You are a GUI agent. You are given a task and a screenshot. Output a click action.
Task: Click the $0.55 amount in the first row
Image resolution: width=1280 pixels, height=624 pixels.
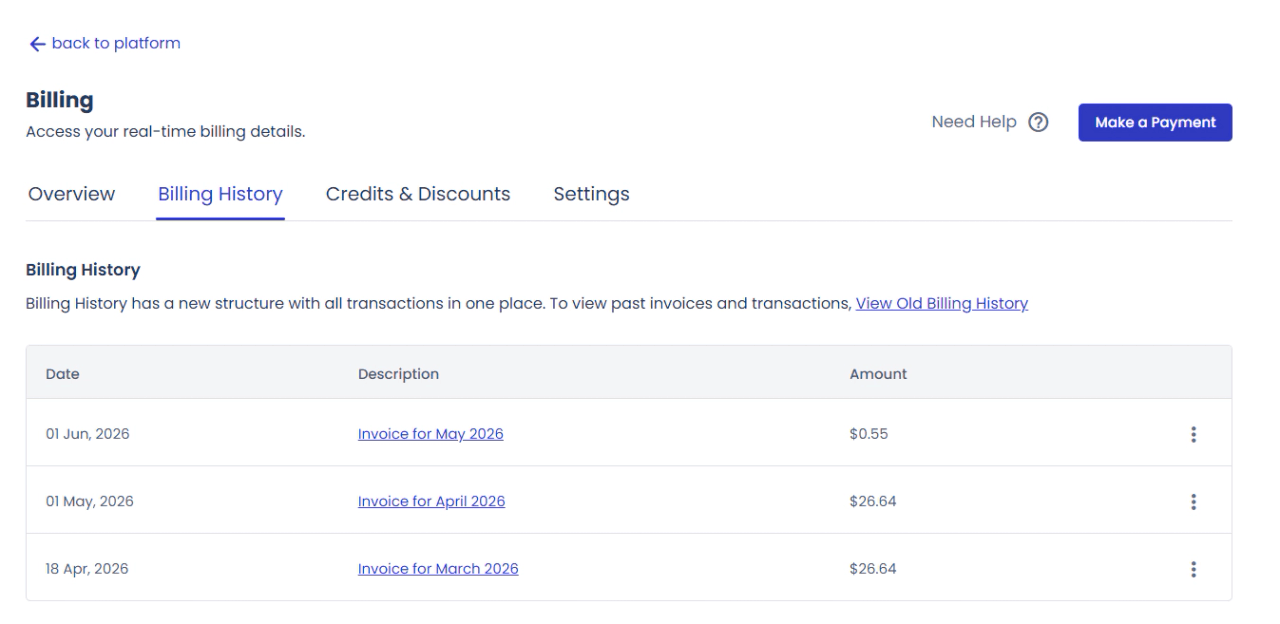click(x=868, y=434)
